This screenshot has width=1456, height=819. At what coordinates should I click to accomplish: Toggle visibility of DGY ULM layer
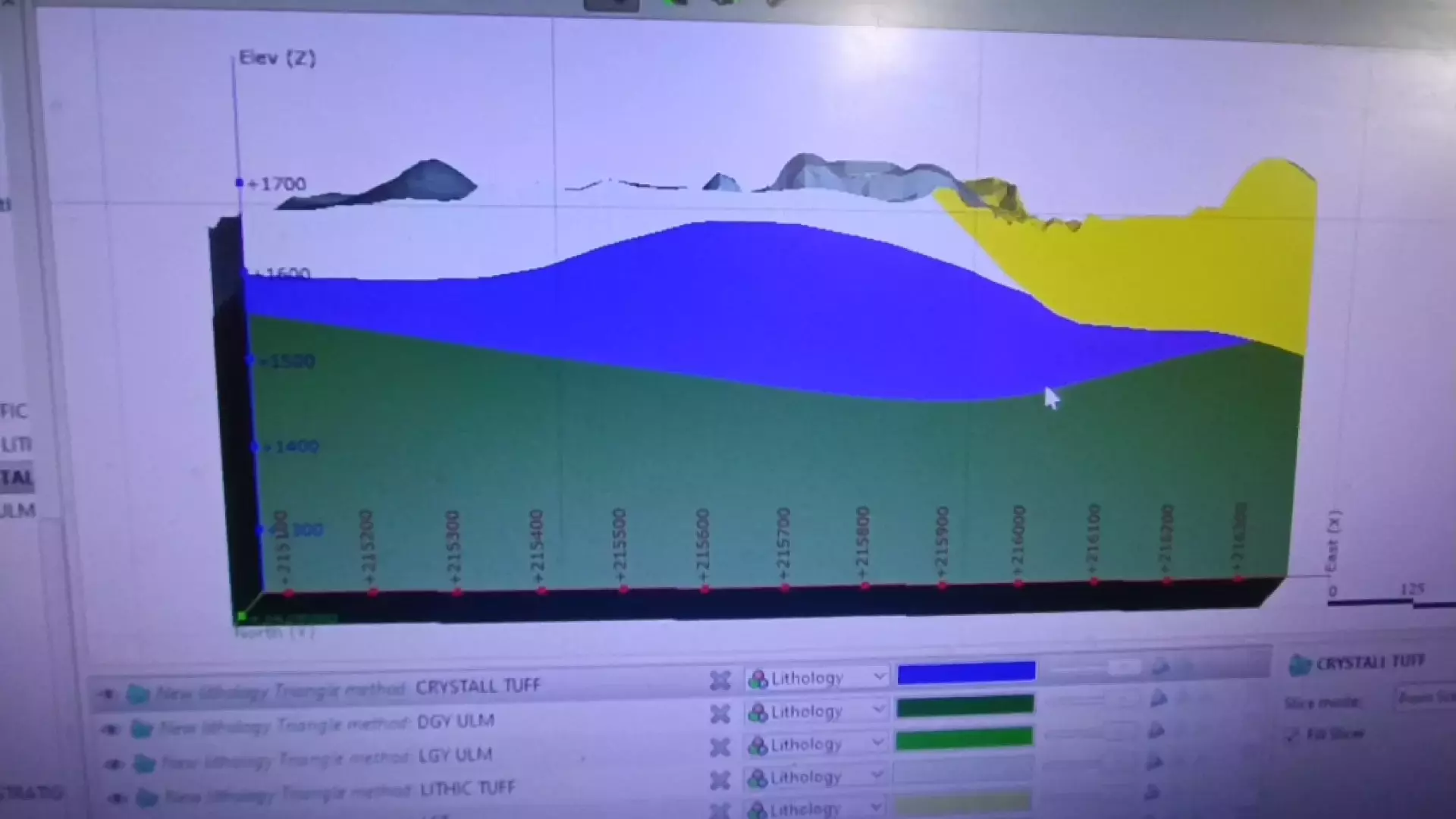111,730
